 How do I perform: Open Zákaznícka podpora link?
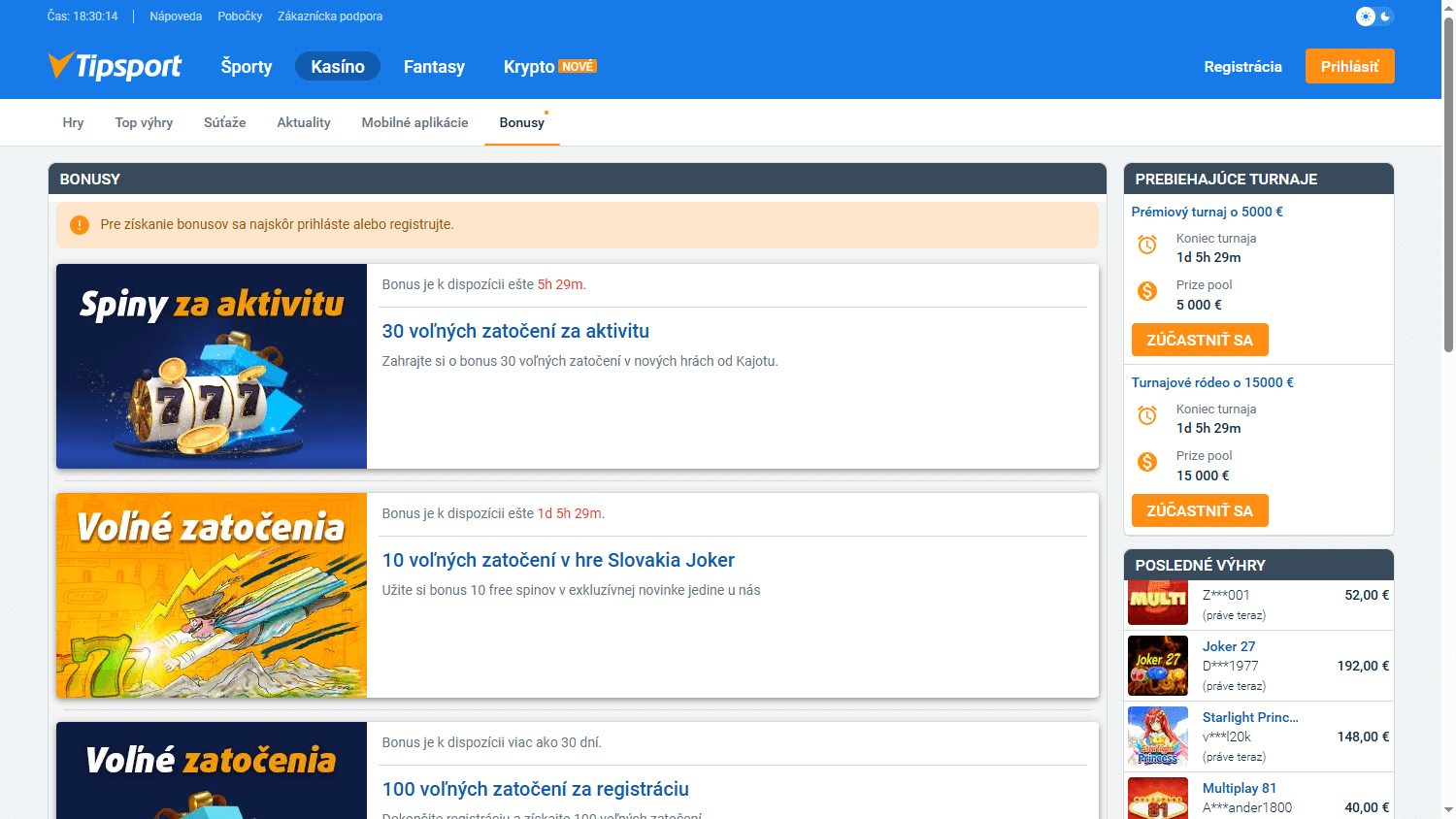(x=329, y=16)
